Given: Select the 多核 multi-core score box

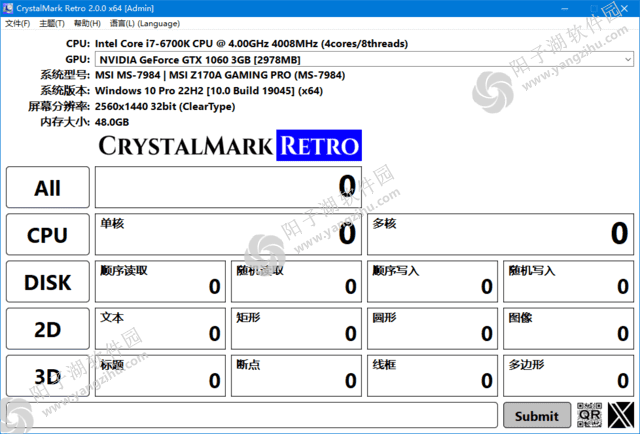Looking at the screenshot, I should click(x=500, y=235).
